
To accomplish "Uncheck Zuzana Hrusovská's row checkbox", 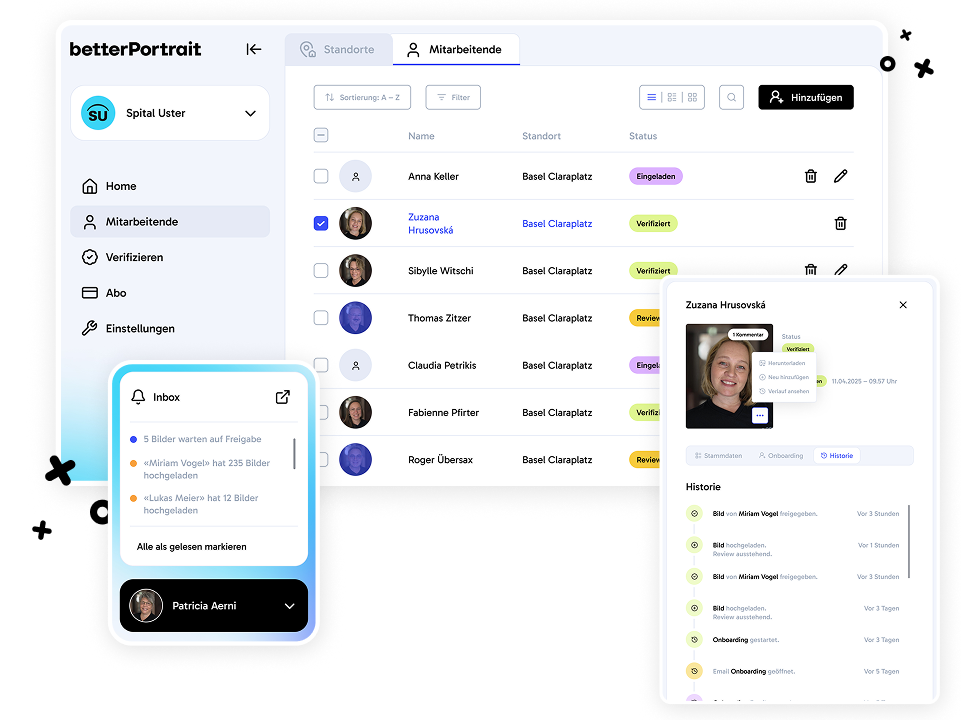I will click(321, 223).
